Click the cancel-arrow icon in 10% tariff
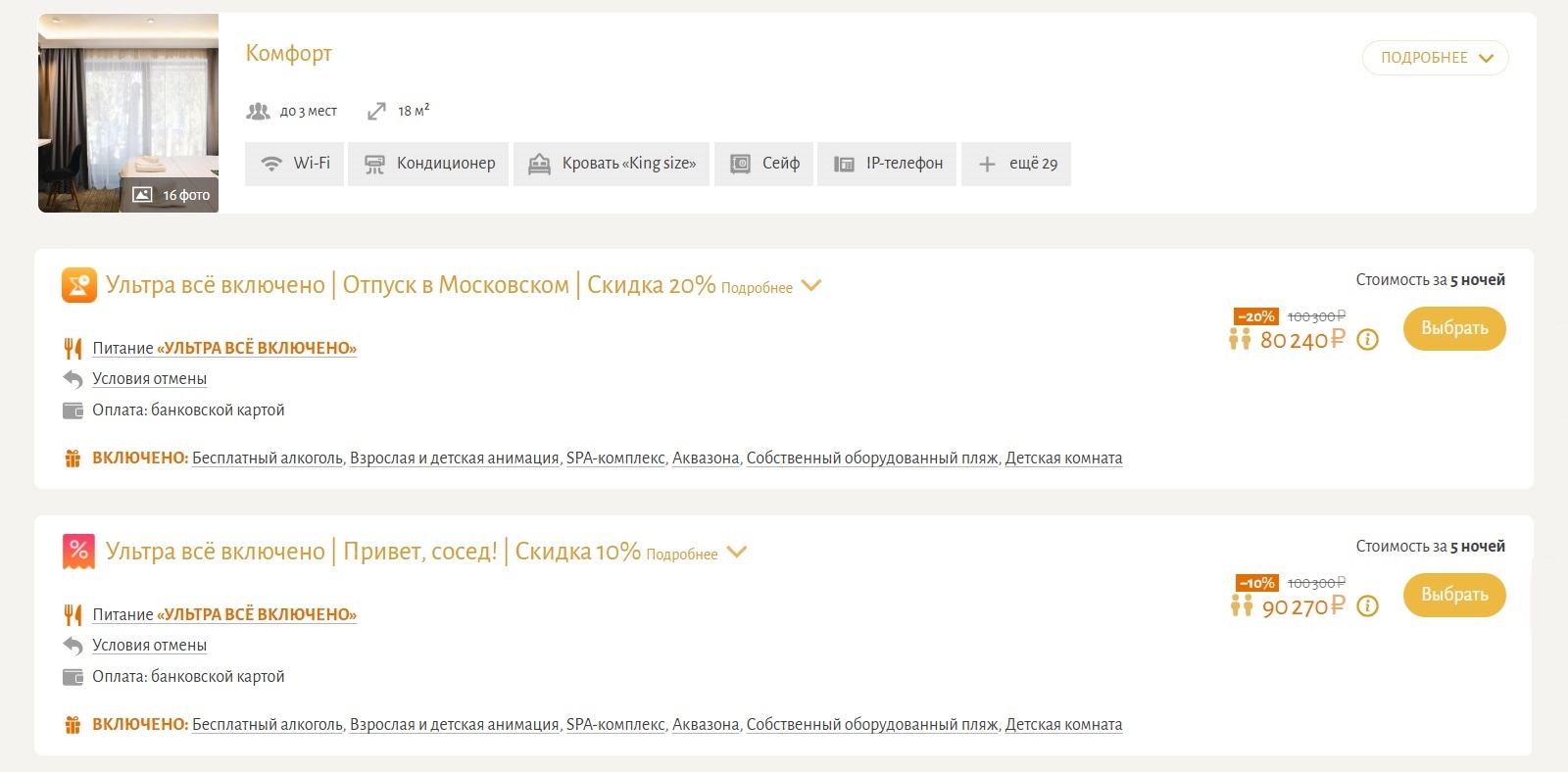 click(73, 646)
